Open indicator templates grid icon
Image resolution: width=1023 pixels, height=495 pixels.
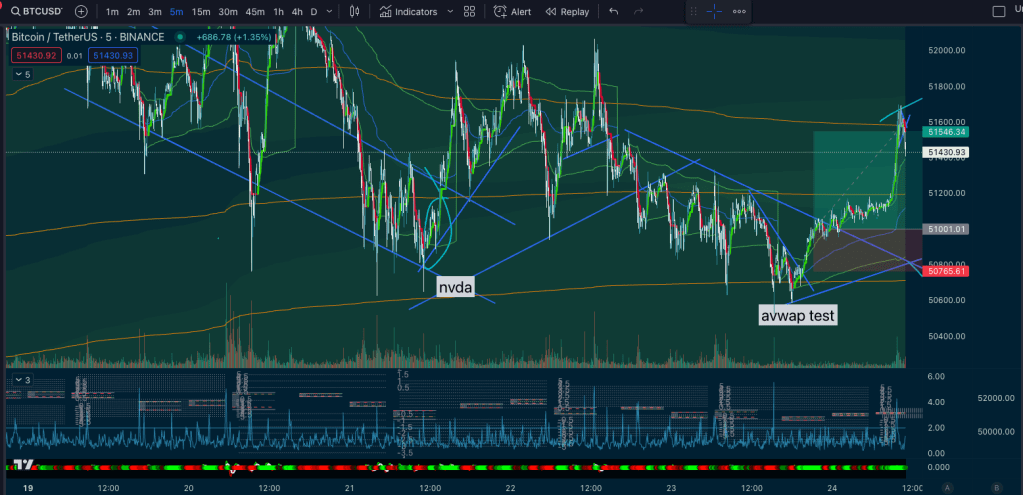click(469, 12)
